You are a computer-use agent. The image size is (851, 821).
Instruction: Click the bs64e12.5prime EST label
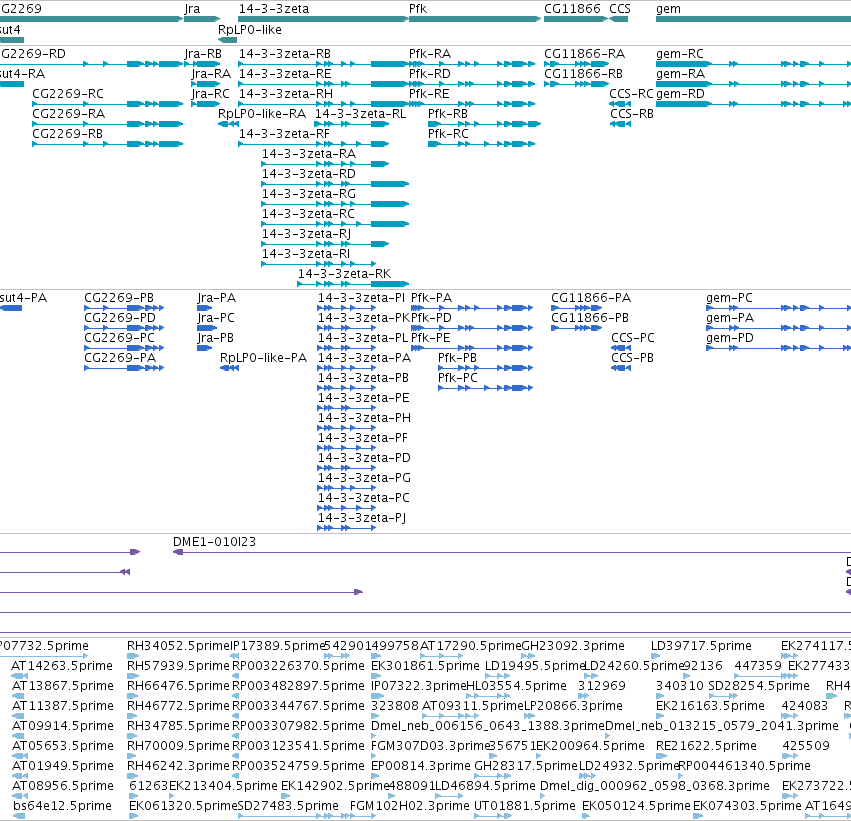click(x=62, y=806)
